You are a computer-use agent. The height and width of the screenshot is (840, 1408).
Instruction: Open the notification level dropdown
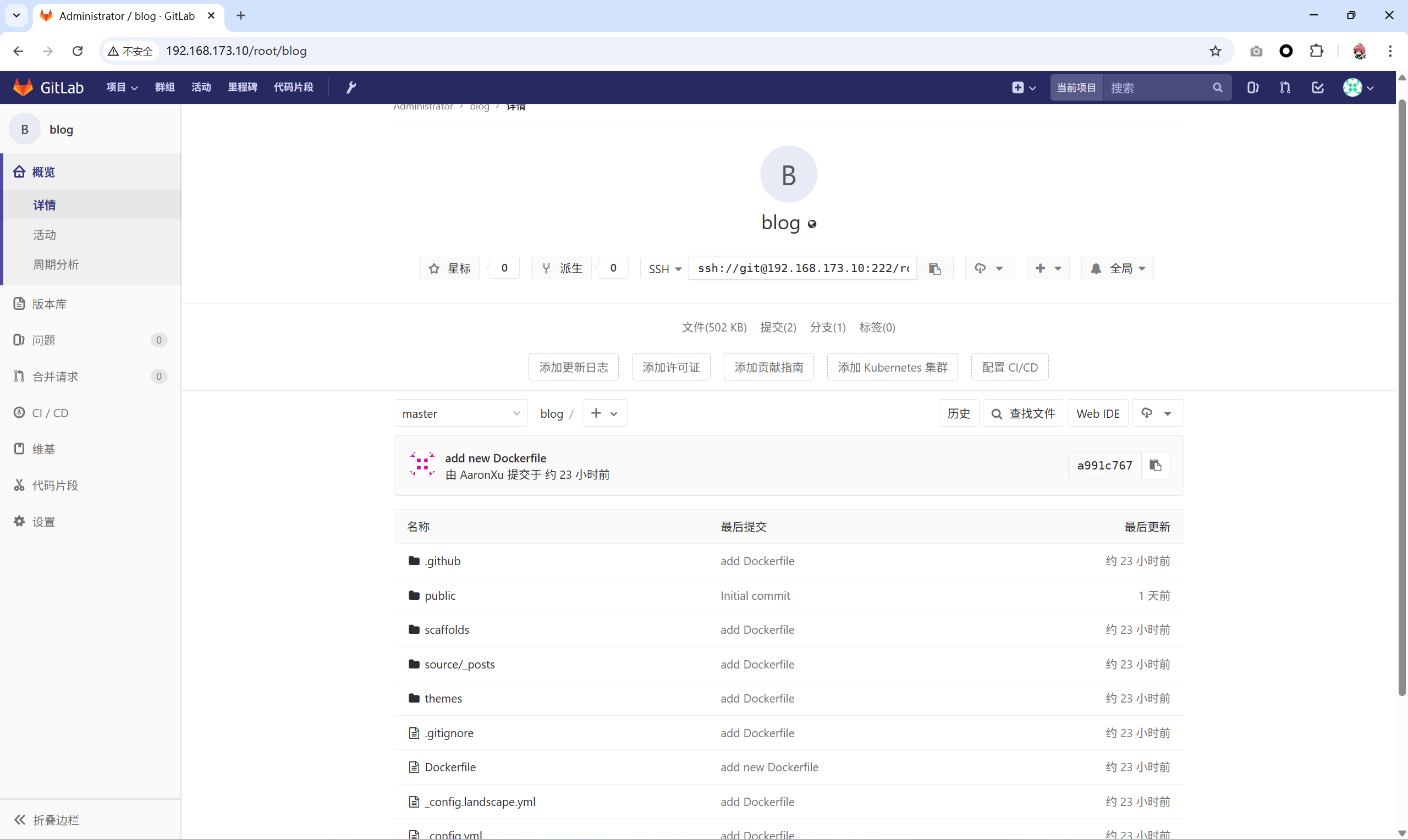click(1117, 268)
